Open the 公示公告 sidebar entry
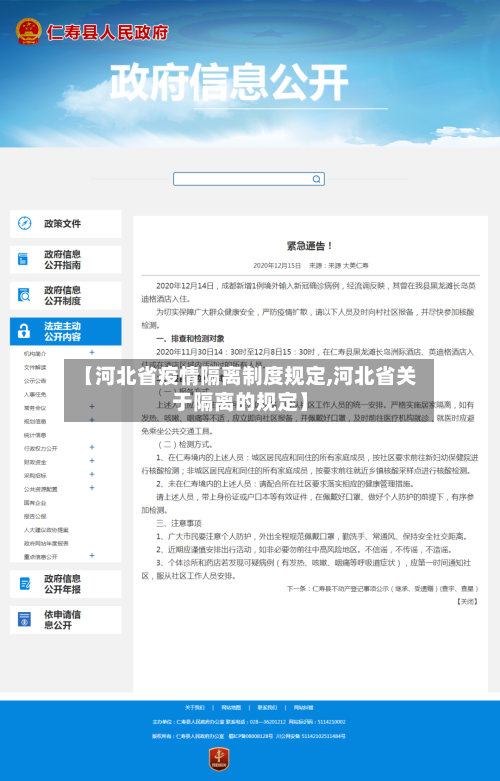This screenshot has height=781, width=500. (x=35, y=381)
